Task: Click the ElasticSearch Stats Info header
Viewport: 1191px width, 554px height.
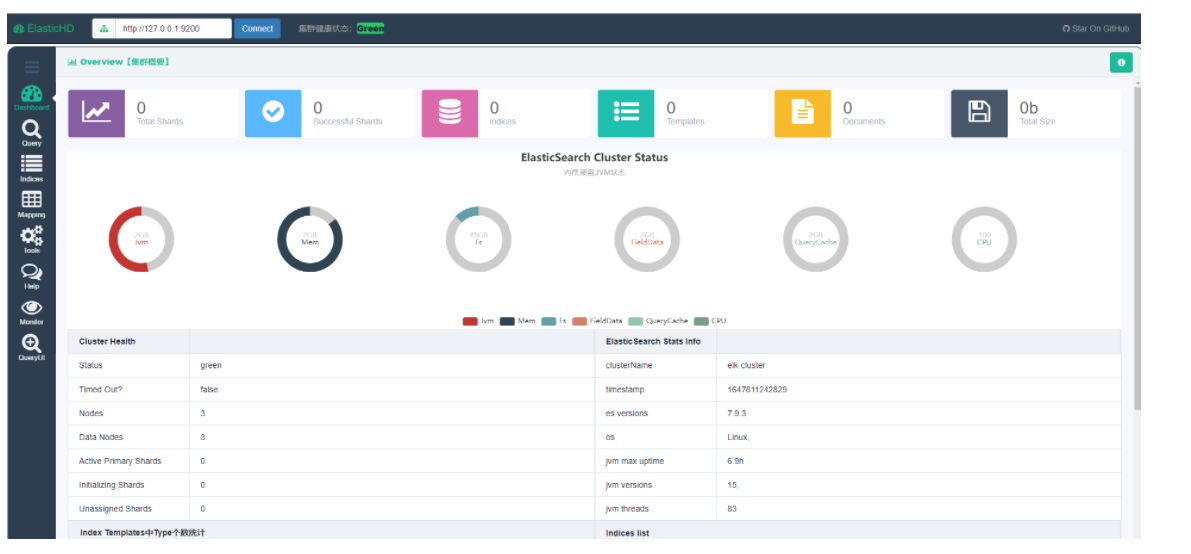Action: point(653,341)
